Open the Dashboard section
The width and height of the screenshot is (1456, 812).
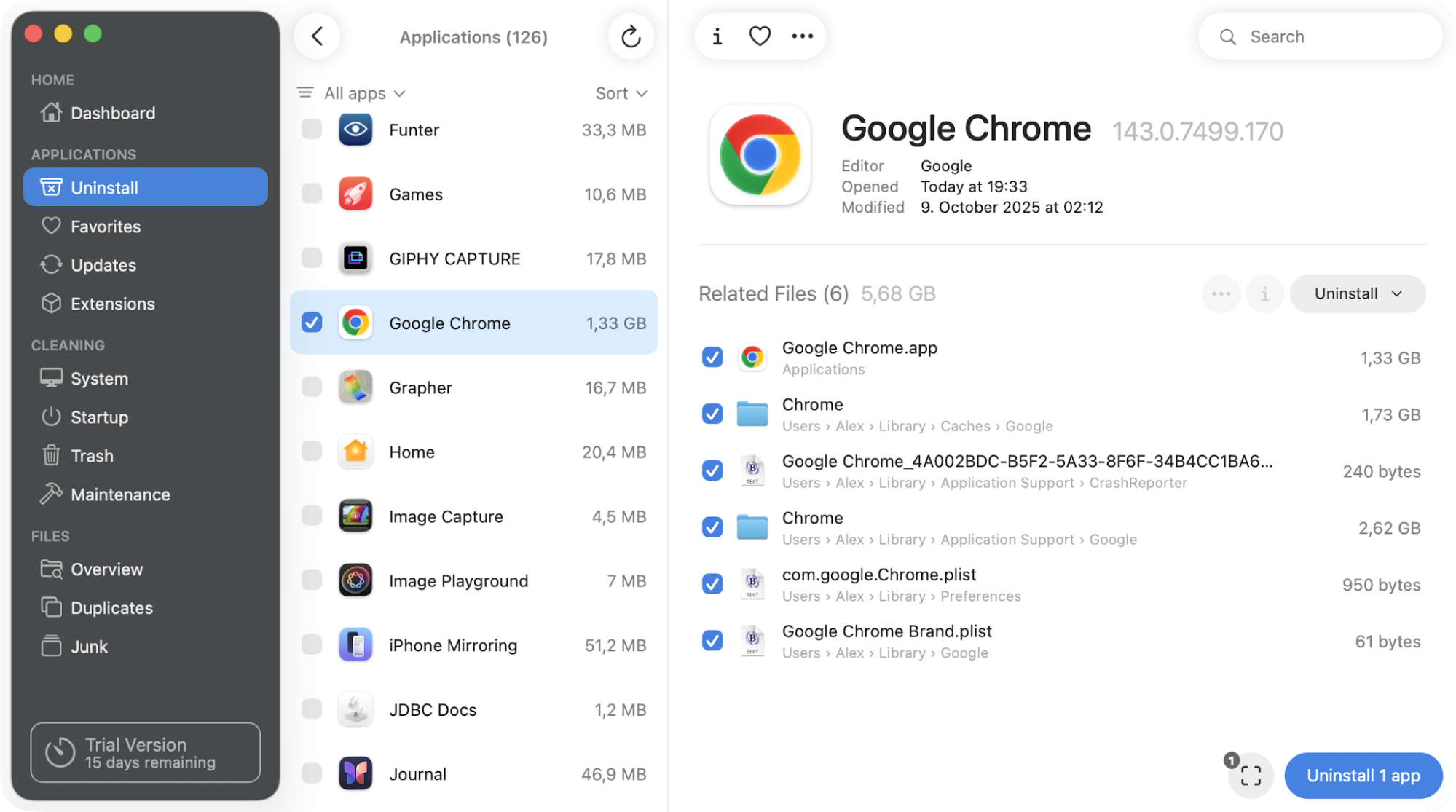[146, 113]
